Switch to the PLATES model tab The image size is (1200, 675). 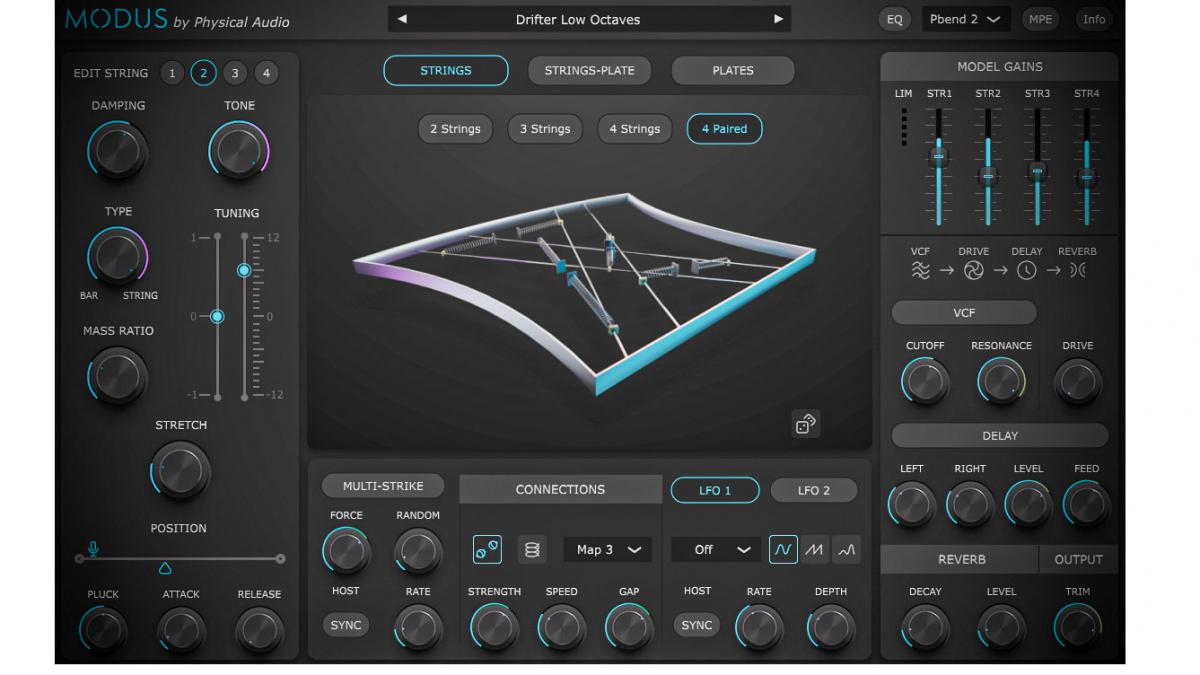point(733,70)
